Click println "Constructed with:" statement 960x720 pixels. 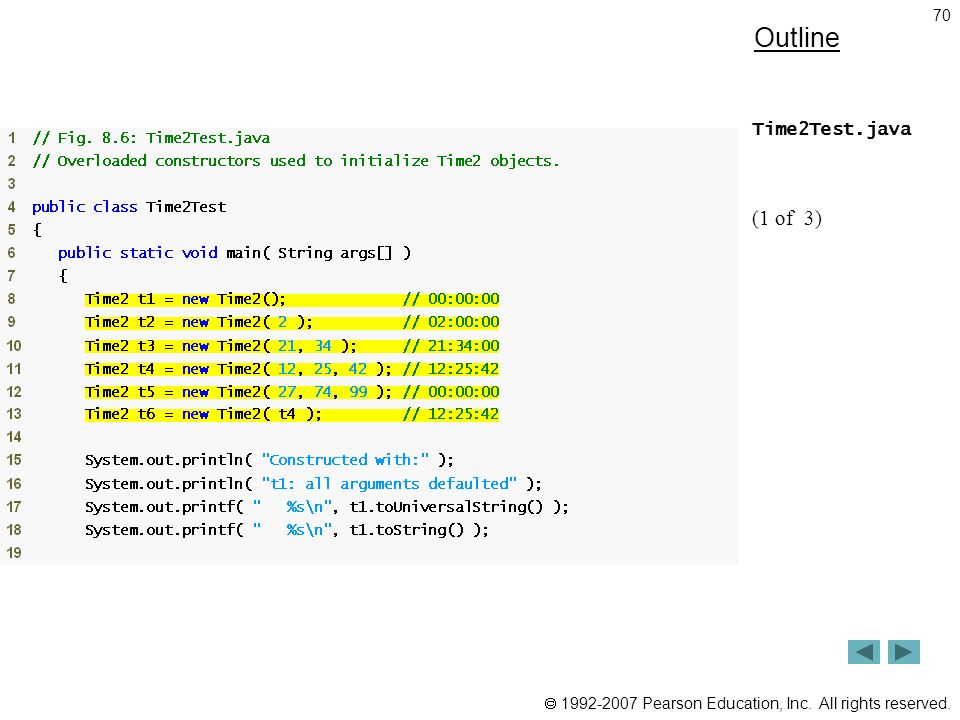(269, 460)
